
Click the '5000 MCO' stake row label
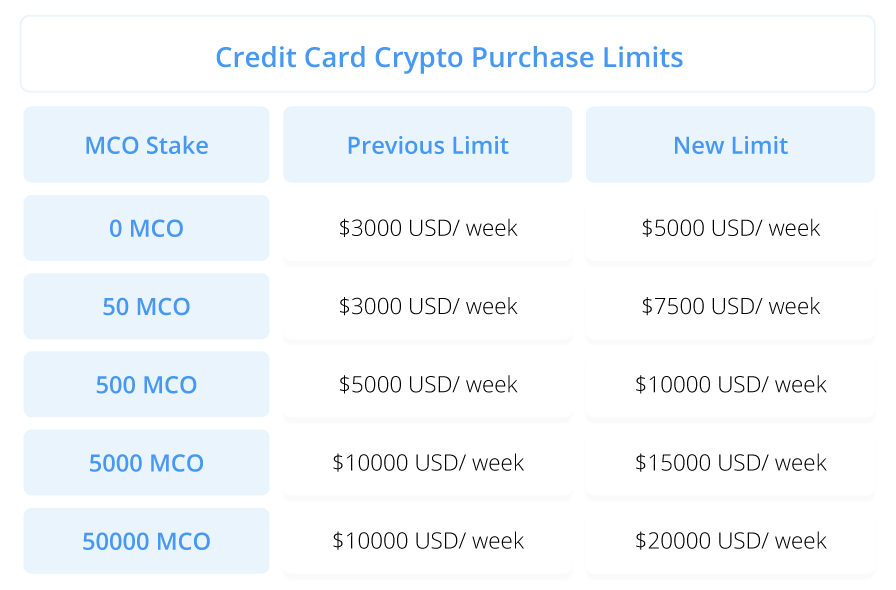pyautogui.click(x=147, y=463)
